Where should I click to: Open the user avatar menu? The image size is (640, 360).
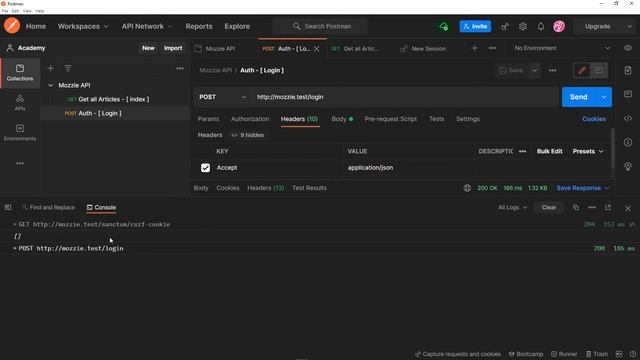(x=559, y=27)
